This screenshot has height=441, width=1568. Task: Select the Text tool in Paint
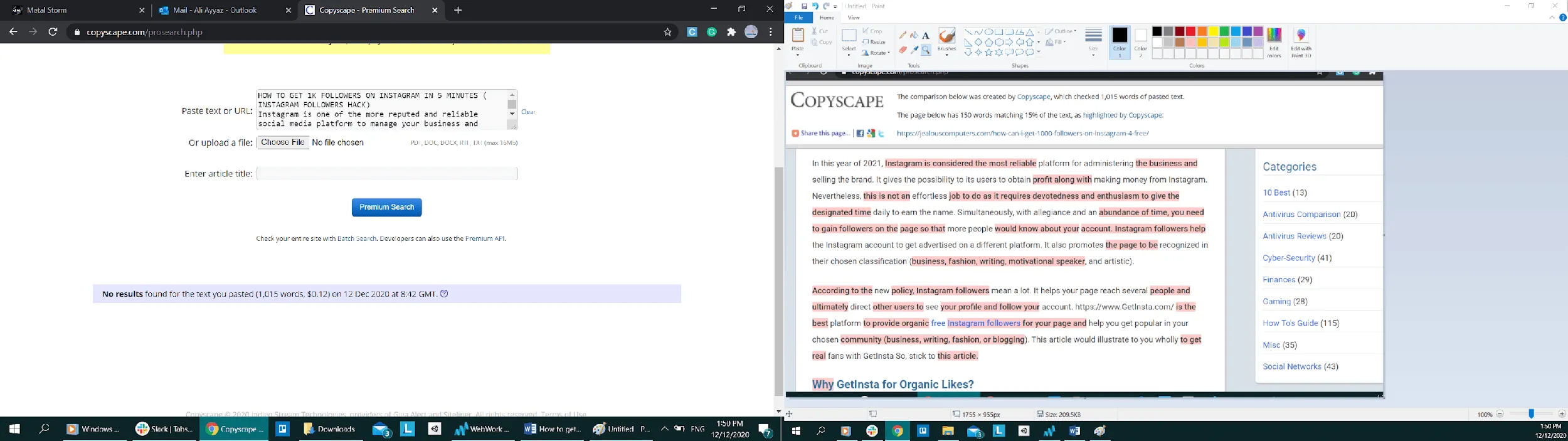(926, 35)
